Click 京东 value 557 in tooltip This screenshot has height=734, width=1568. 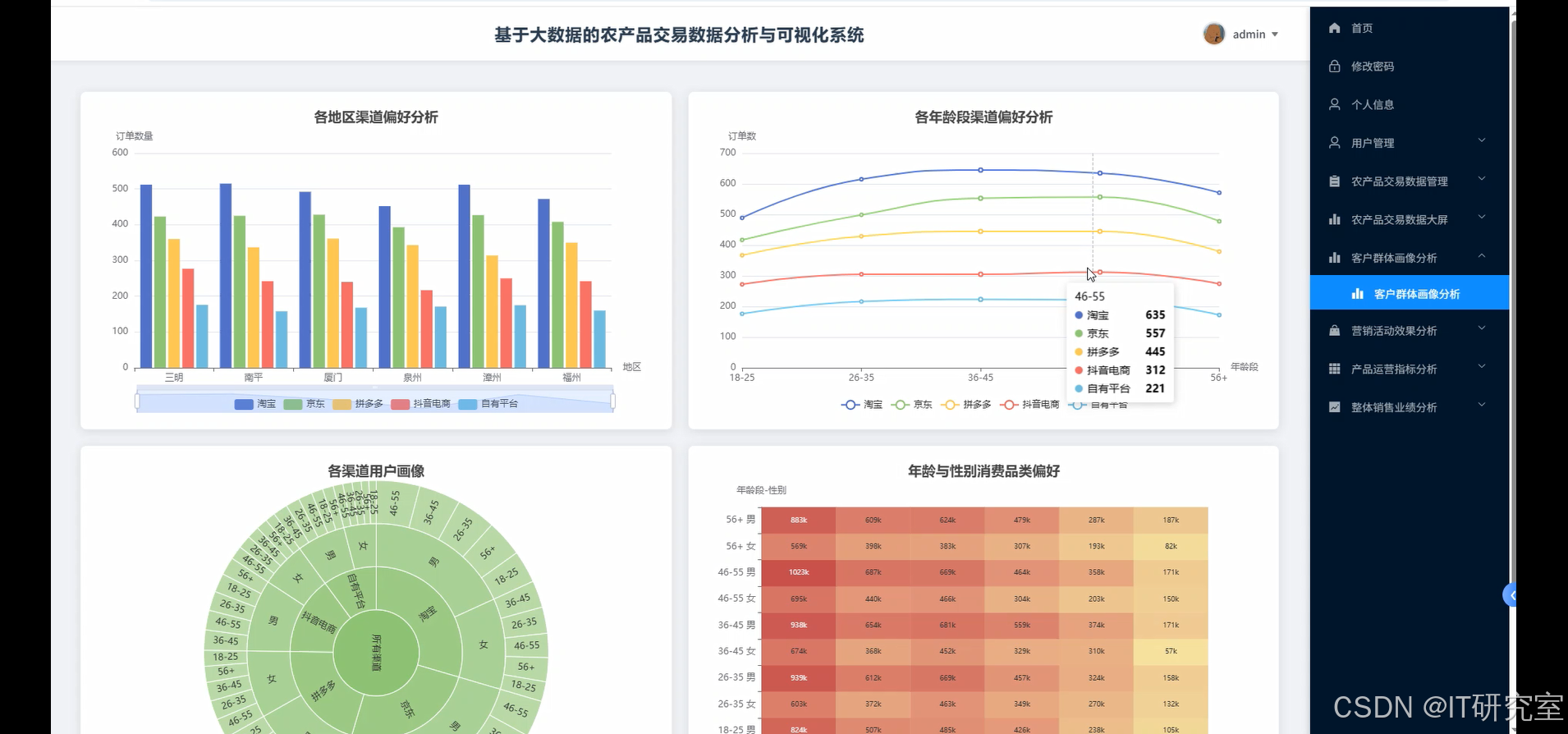pyautogui.click(x=1155, y=333)
